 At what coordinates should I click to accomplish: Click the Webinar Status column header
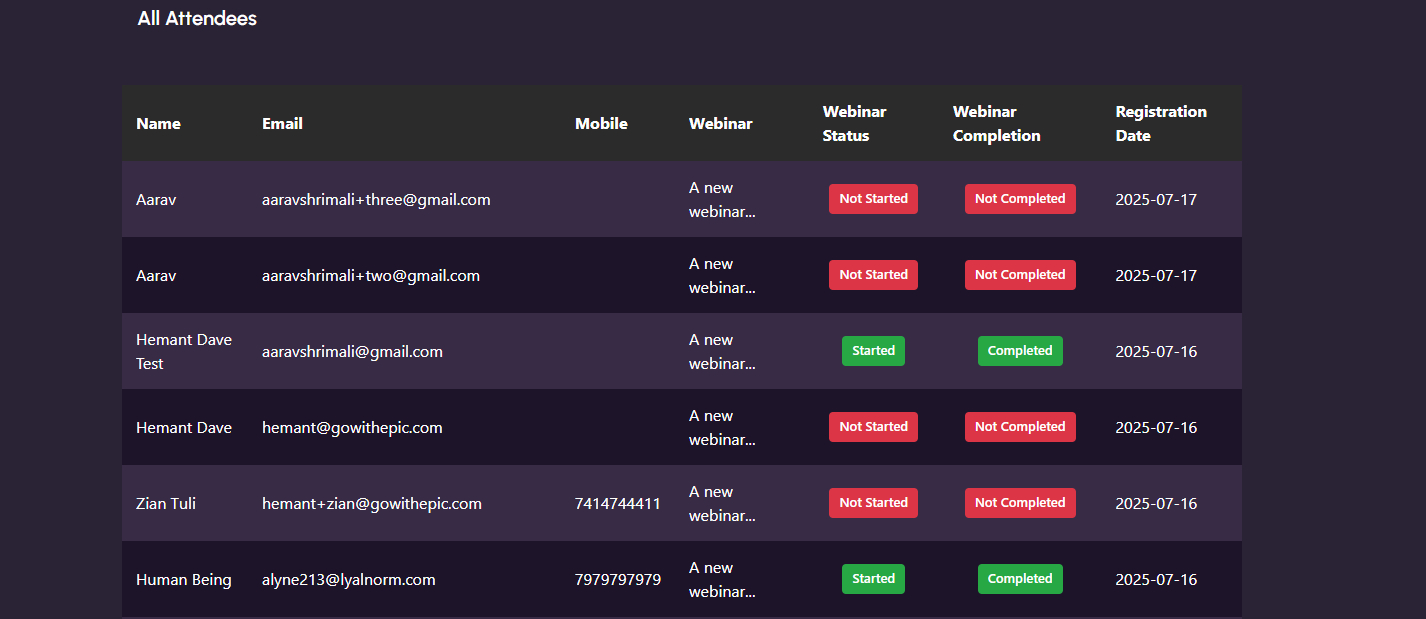(x=854, y=124)
